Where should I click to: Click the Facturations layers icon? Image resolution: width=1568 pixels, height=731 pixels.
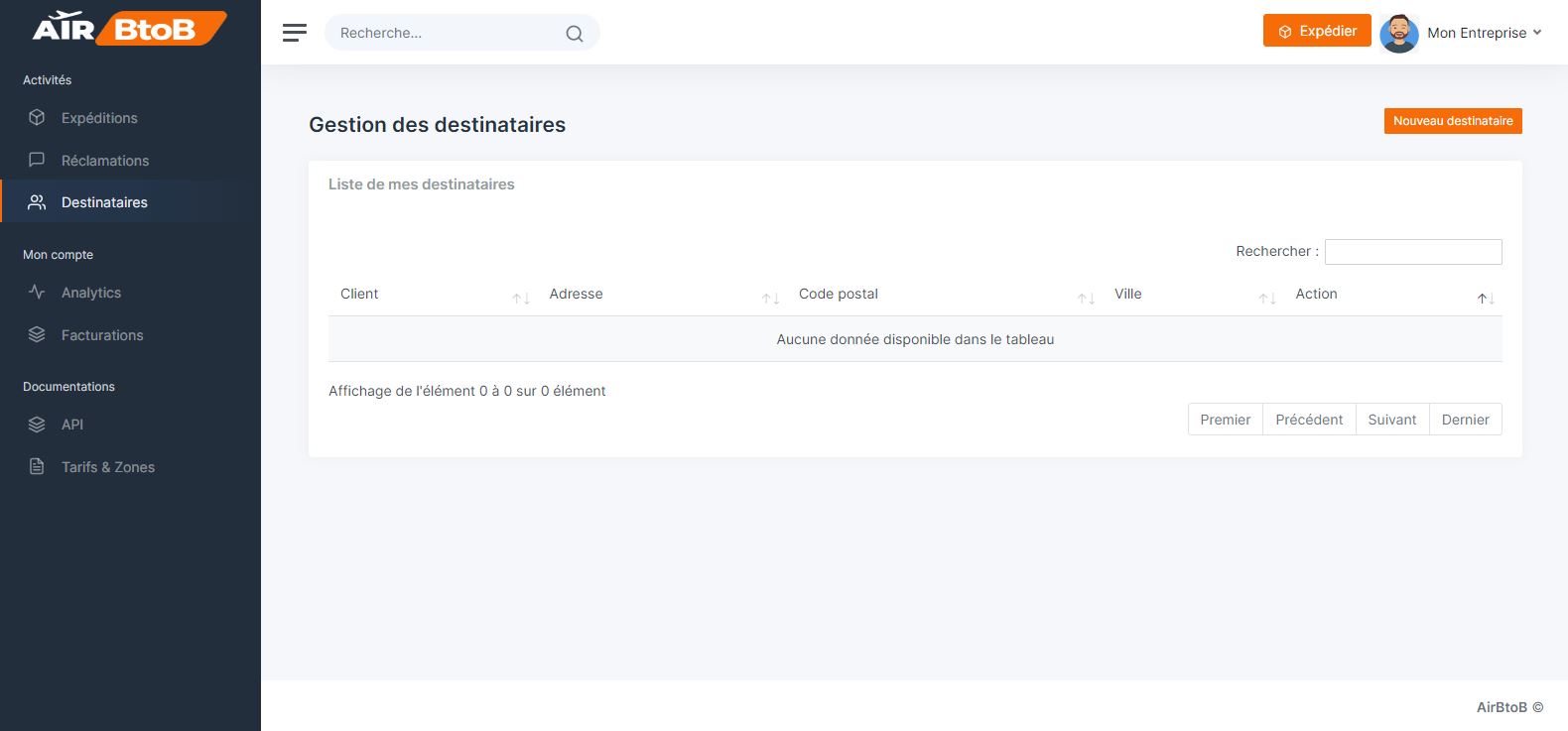point(37,335)
